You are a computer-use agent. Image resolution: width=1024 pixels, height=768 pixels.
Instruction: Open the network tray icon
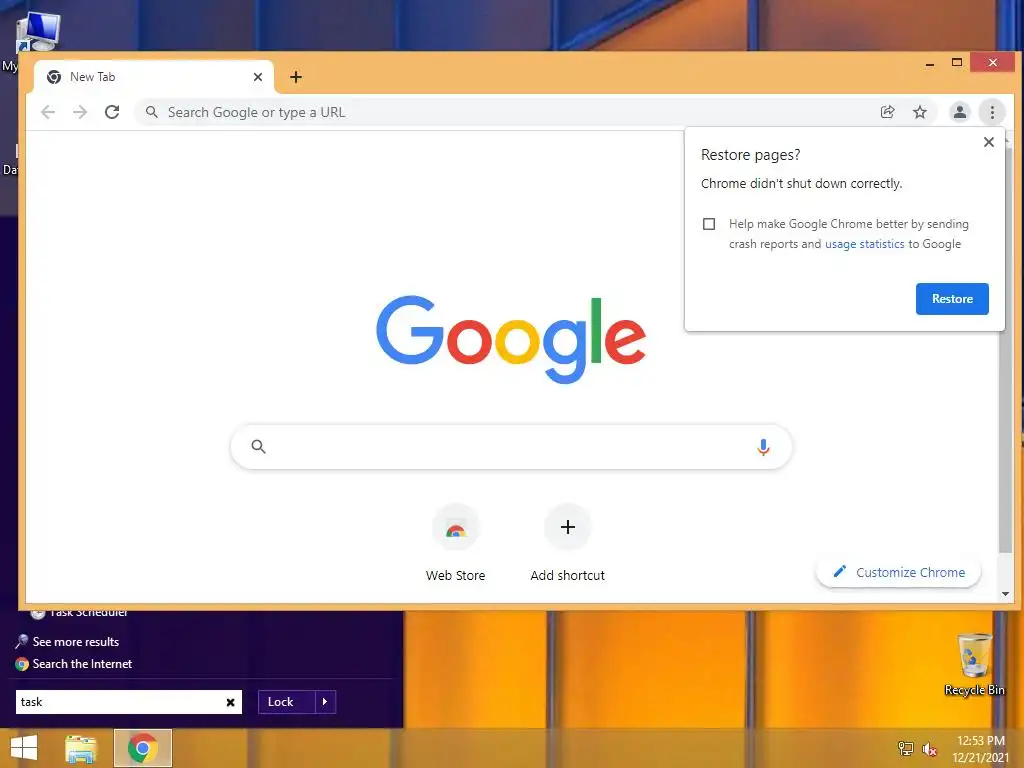tap(905, 748)
